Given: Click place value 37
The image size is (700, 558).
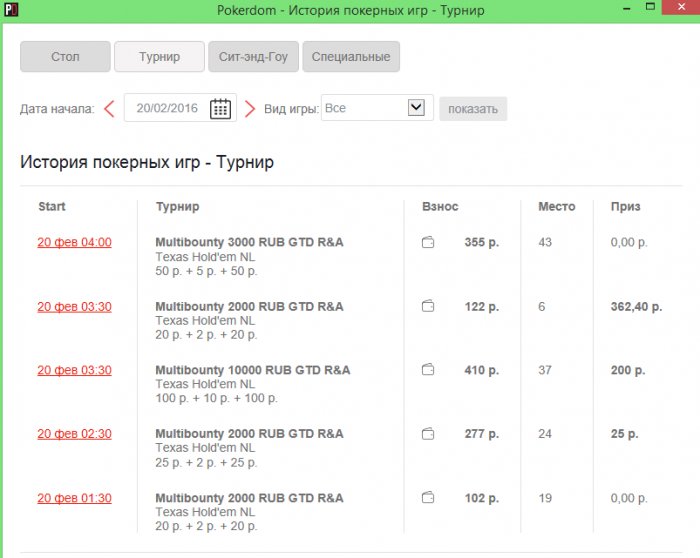Looking at the screenshot, I should pos(545,370).
